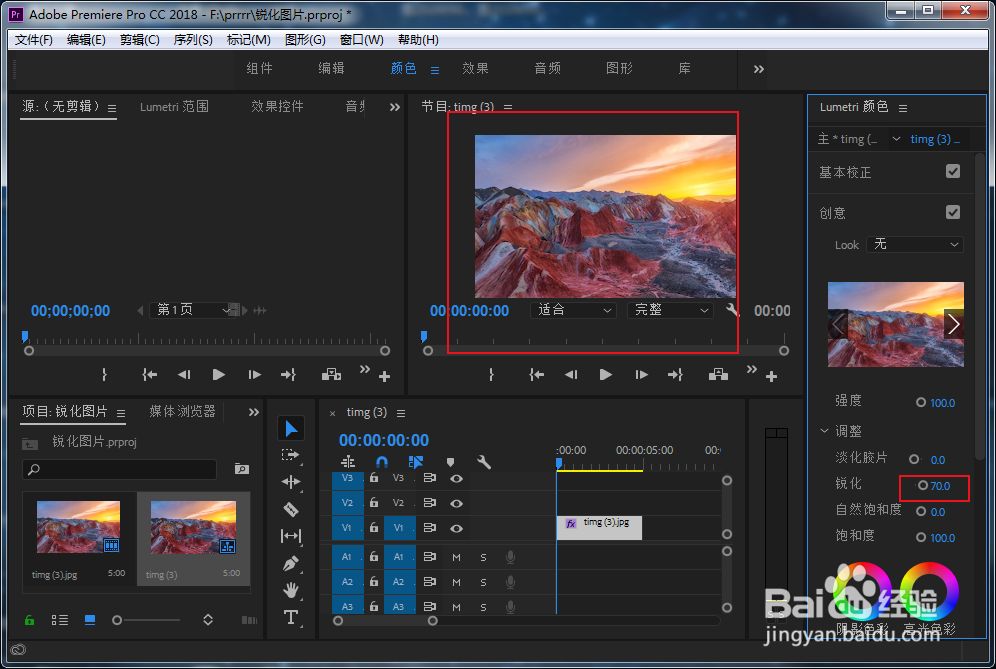The image size is (996, 669).
Task: Open timeline display settings wrench
Action: [484, 462]
